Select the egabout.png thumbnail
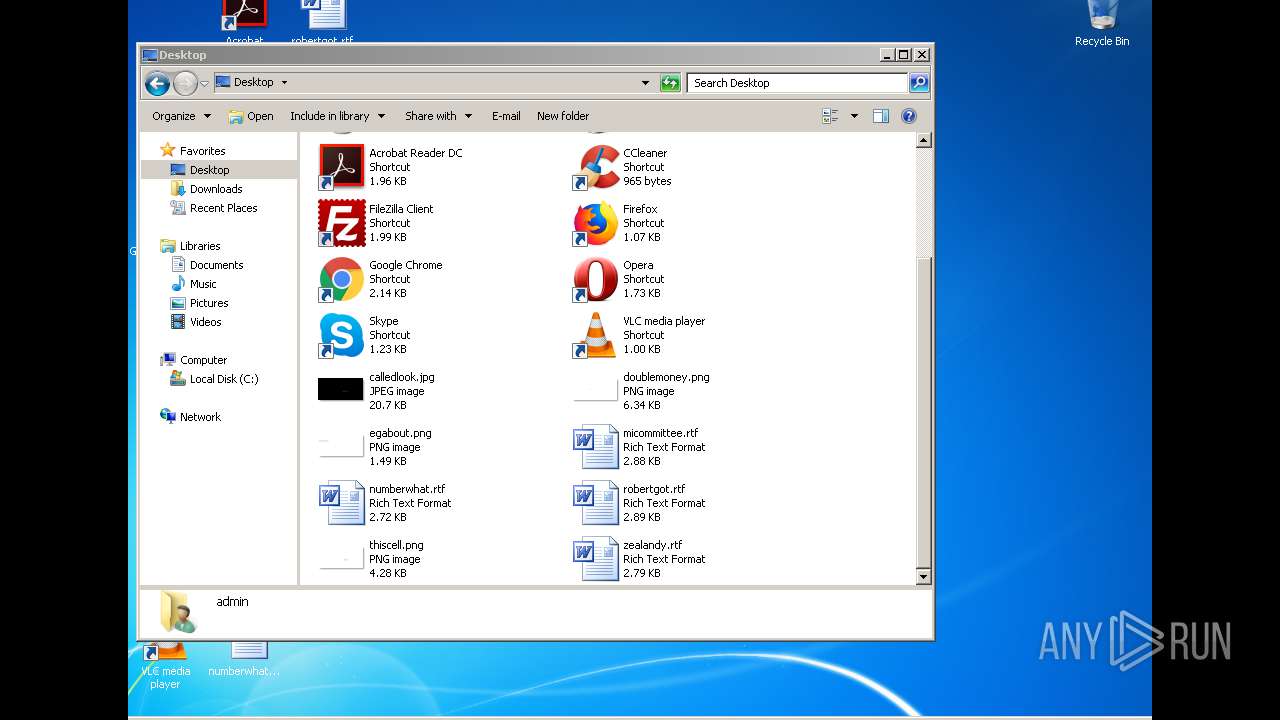The image size is (1280, 720). pyautogui.click(x=341, y=446)
